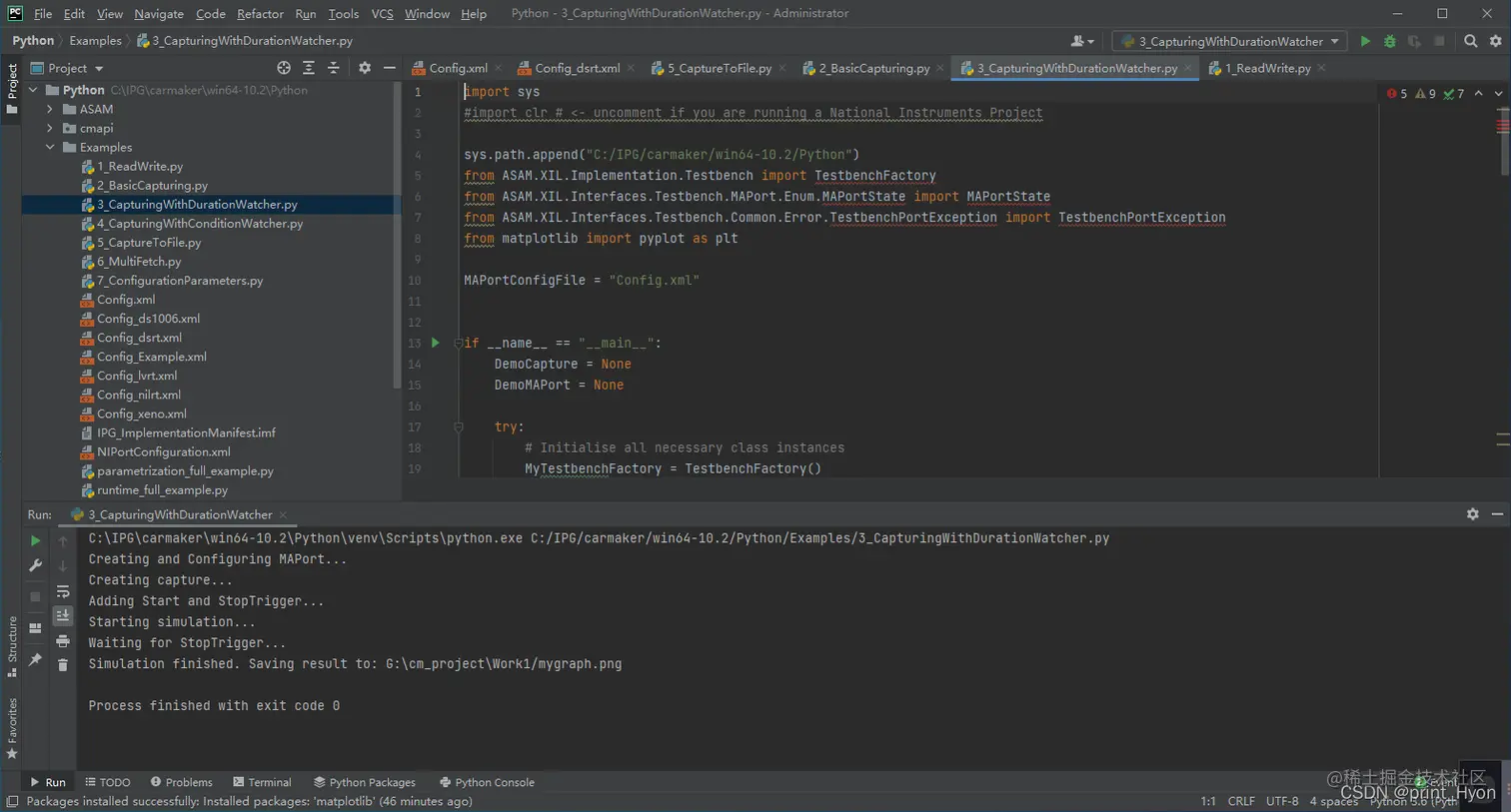Open the Problems tool window
The height and width of the screenshot is (812, 1511).
click(181, 782)
